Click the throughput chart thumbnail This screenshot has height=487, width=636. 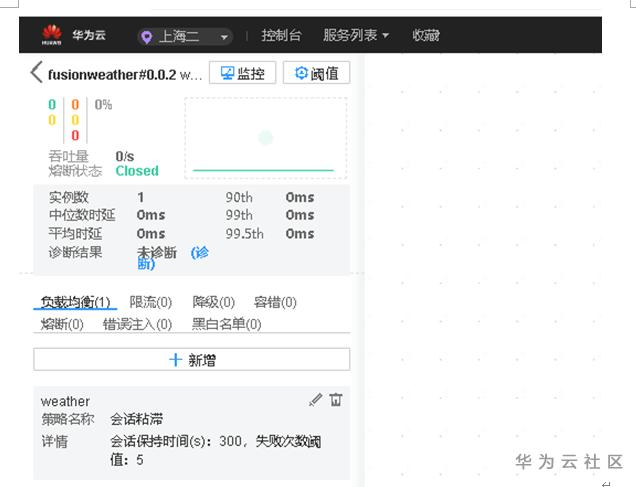pos(266,138)
